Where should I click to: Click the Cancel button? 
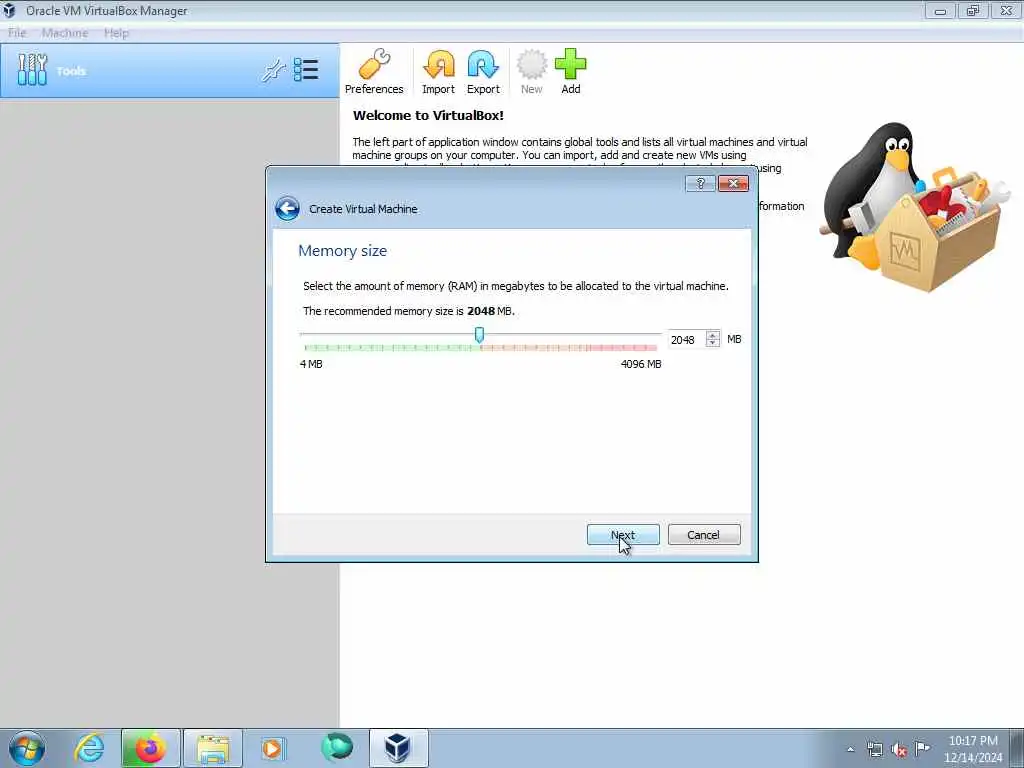[x=704, y=535]
